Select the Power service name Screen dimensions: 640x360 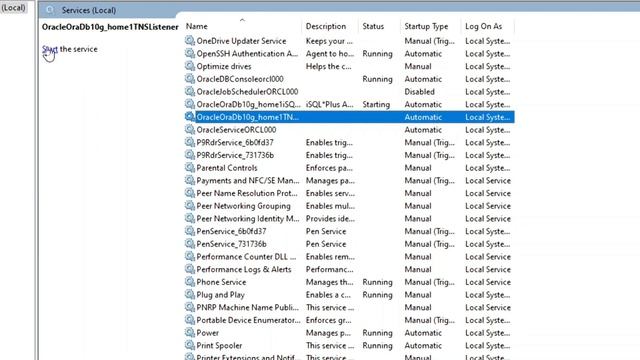tap(208, 333)
